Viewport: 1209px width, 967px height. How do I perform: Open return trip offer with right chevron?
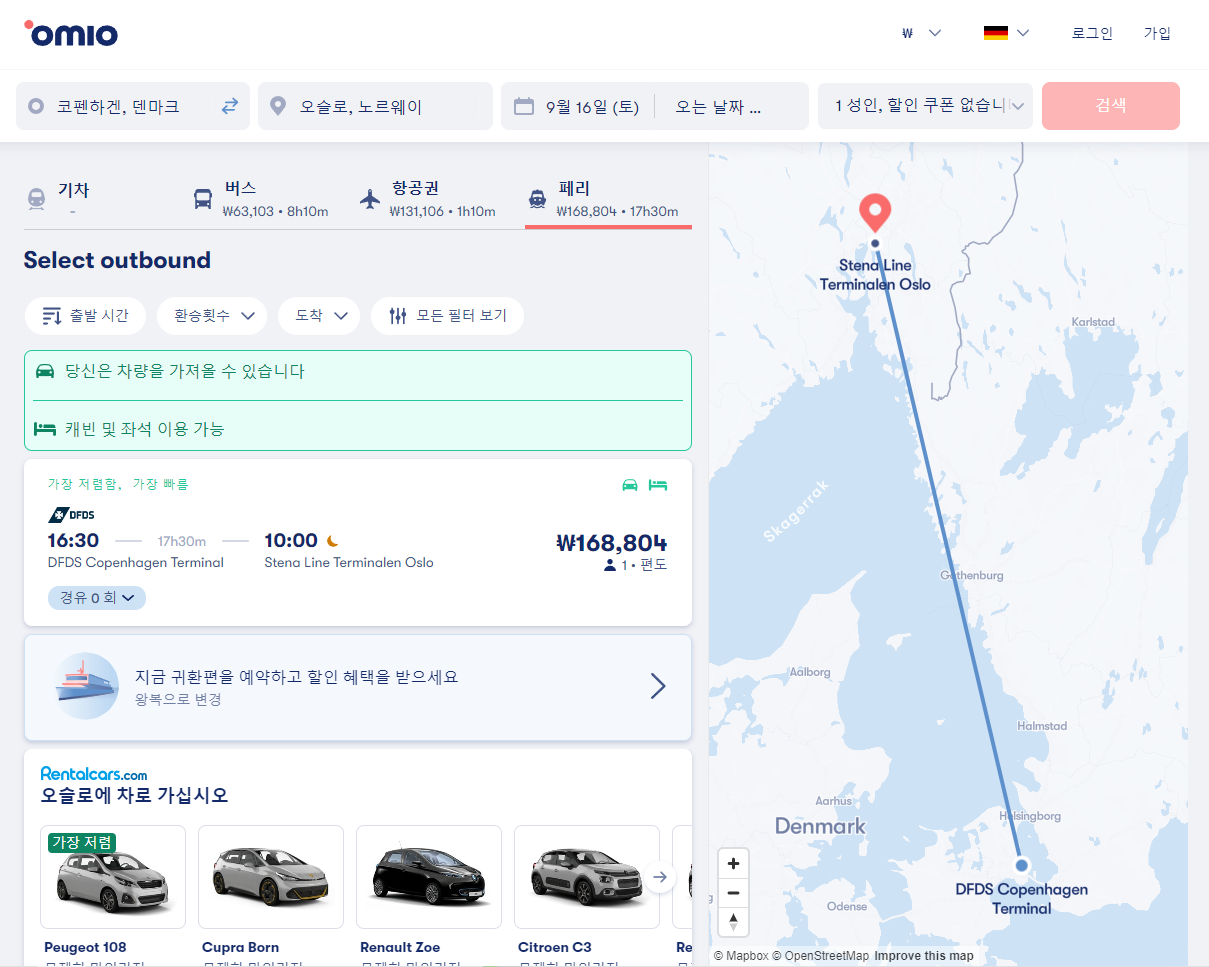click(x=658, y=686)
